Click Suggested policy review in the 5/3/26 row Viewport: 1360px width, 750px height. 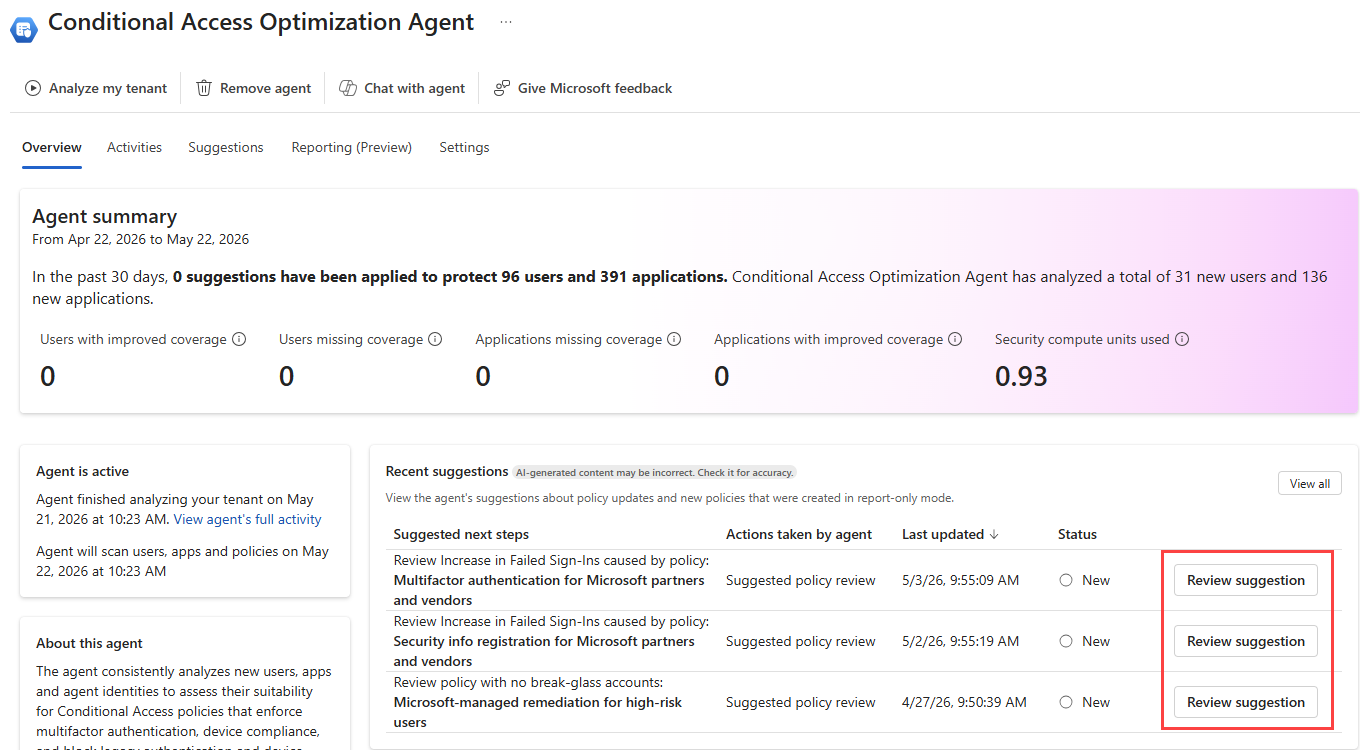pyautogui.click(x=801, y=581)
